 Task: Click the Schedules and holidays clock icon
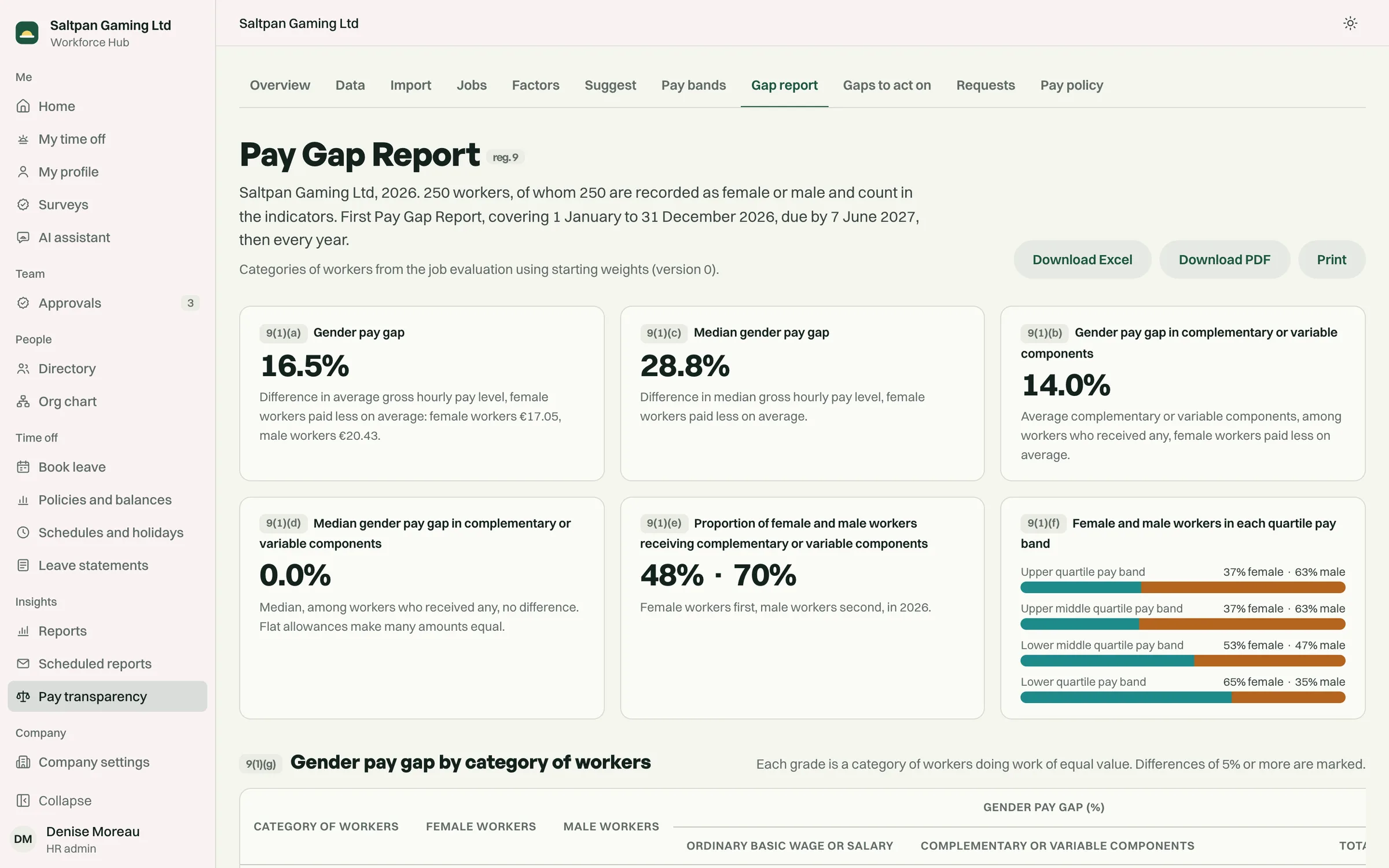tap(23, 532)
